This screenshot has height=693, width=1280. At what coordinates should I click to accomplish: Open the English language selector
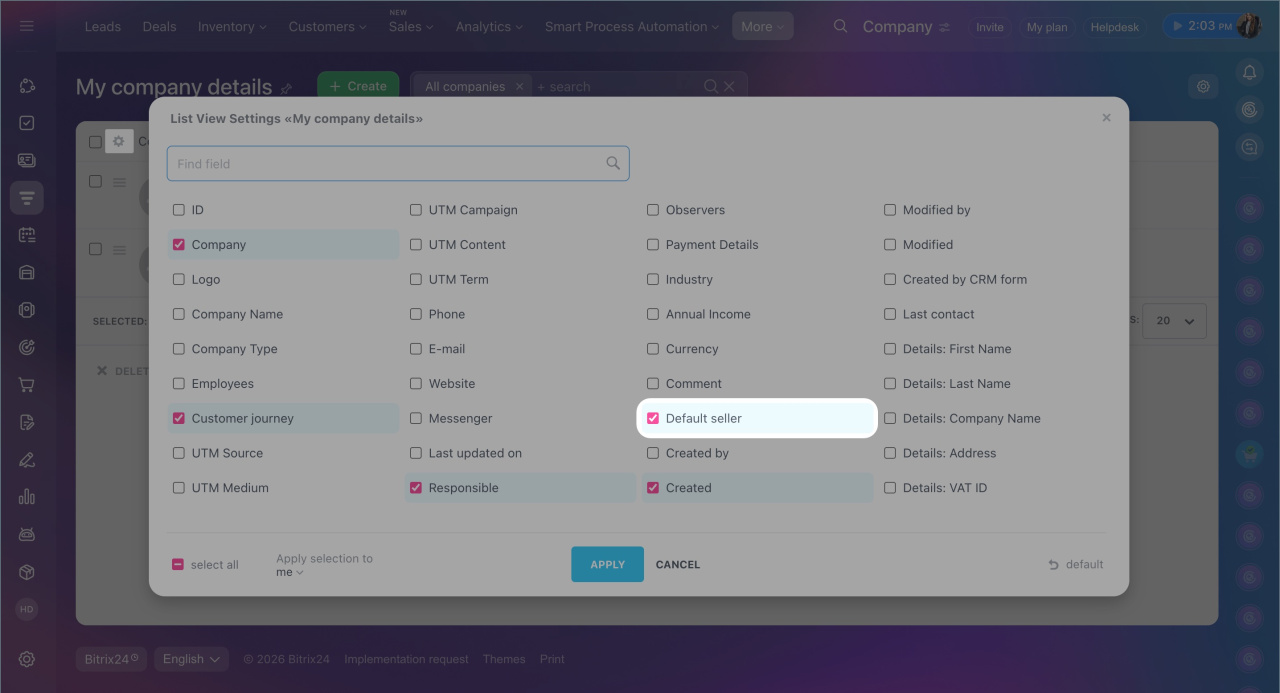tap(190, 659)
